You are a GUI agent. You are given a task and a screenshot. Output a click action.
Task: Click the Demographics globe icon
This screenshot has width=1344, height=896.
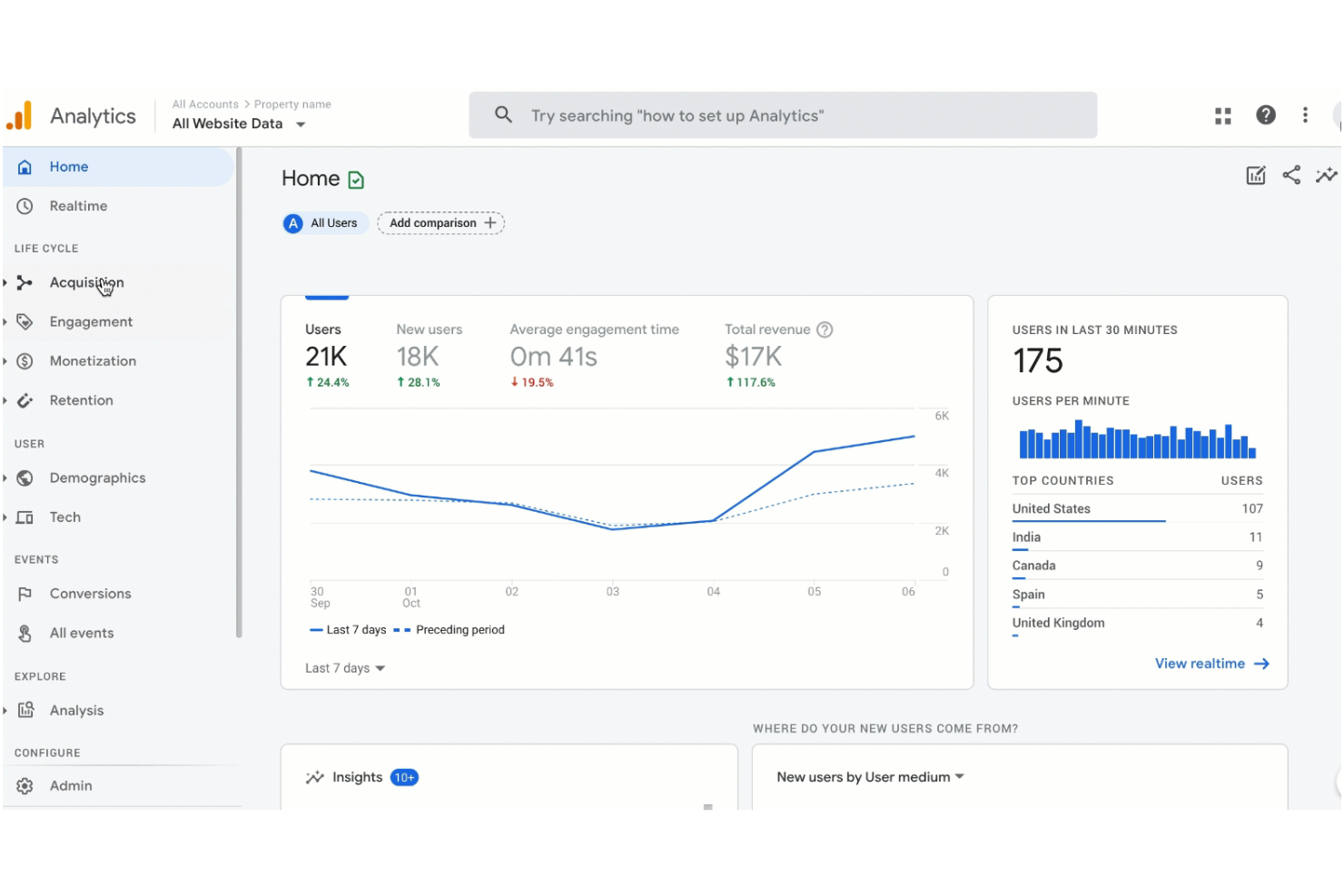(25, 478)
